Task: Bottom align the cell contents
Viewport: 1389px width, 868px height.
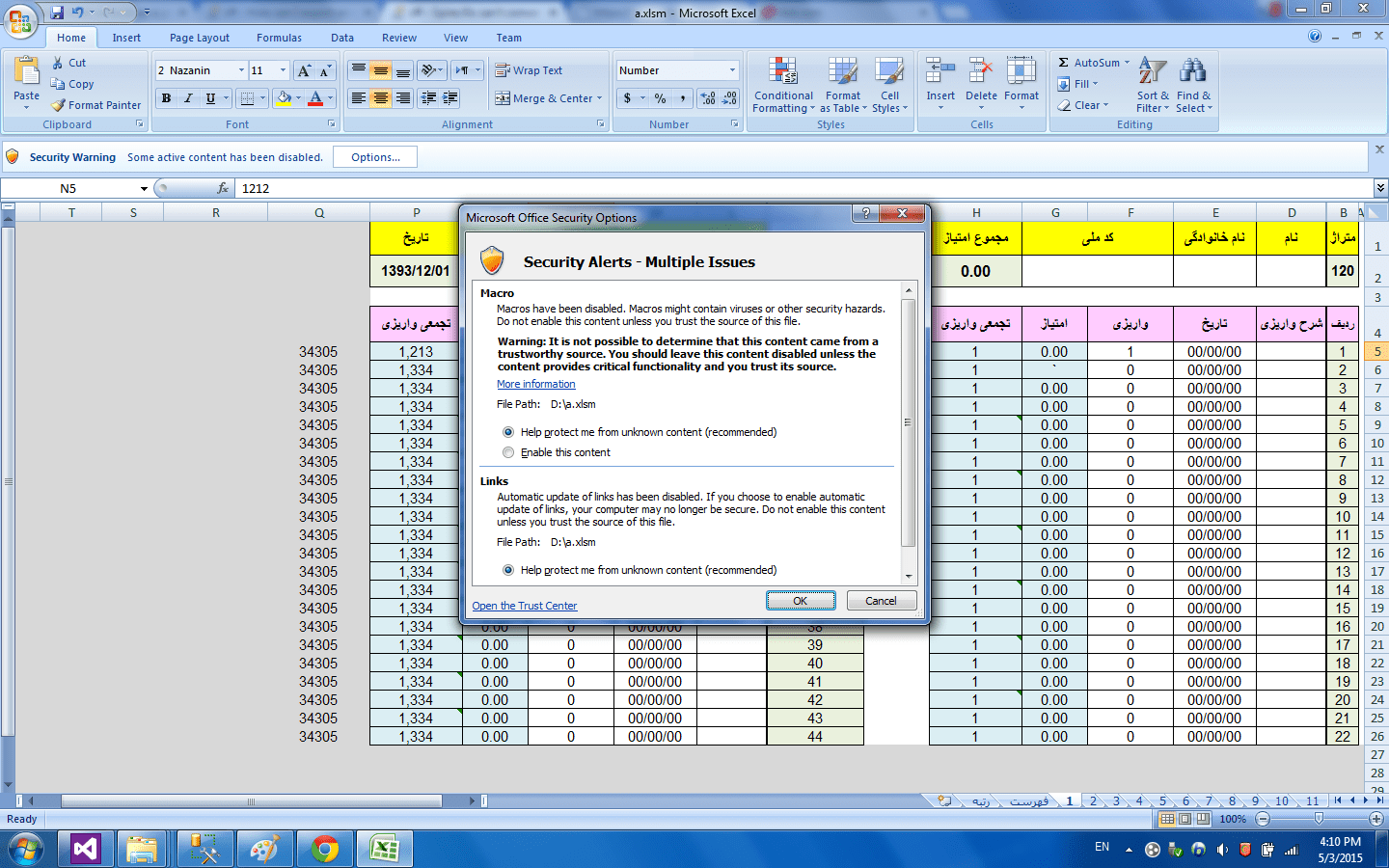Action: (x=403, y=70)
